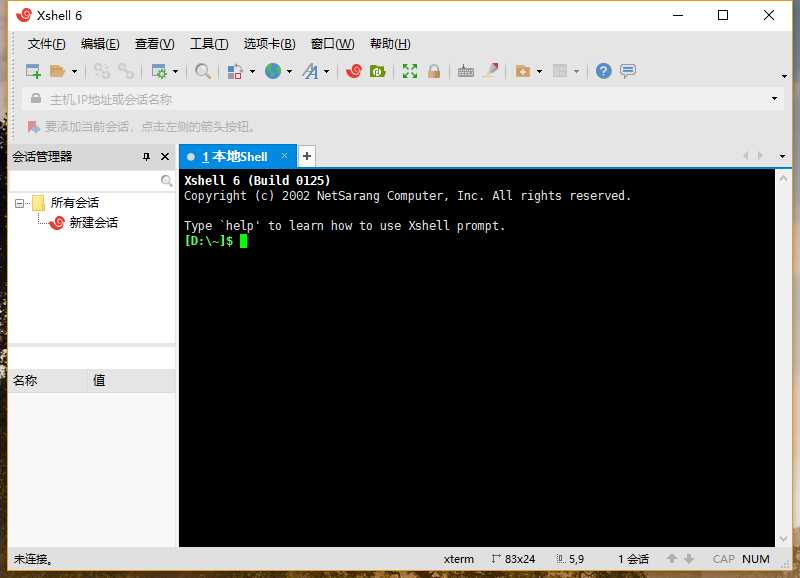Click the tab scroll left arrow
This screenshot has height=578, width=800.
point(745,156)
